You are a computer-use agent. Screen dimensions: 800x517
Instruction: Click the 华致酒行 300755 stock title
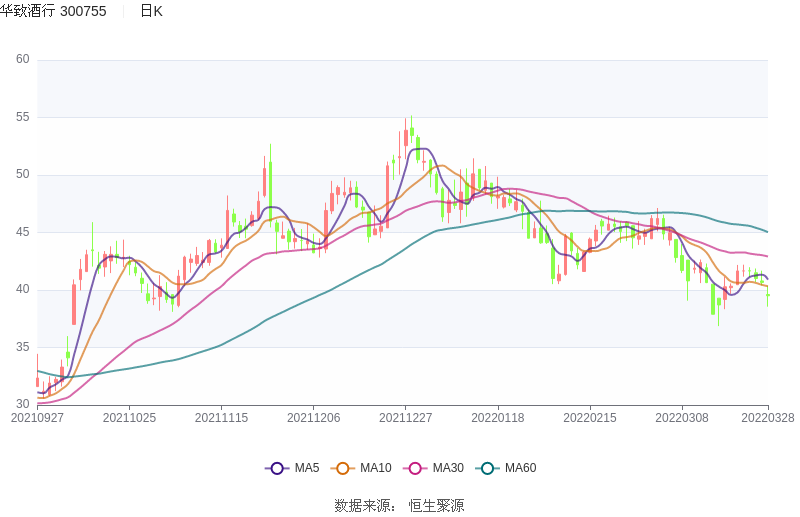click(x=53, y=11)
